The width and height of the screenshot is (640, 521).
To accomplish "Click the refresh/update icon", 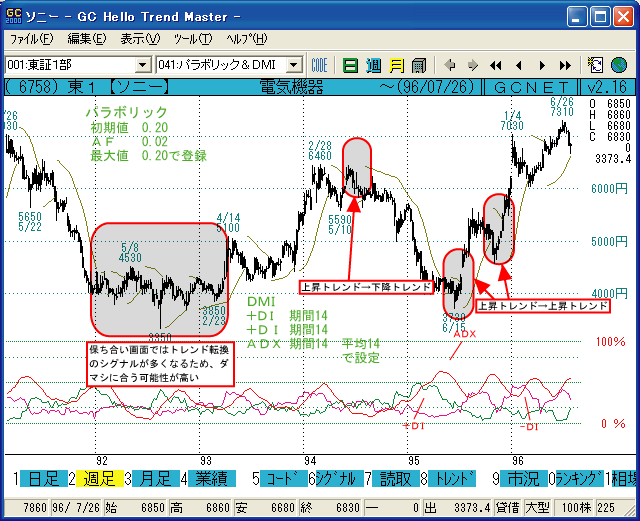I will tap(595, 65).
